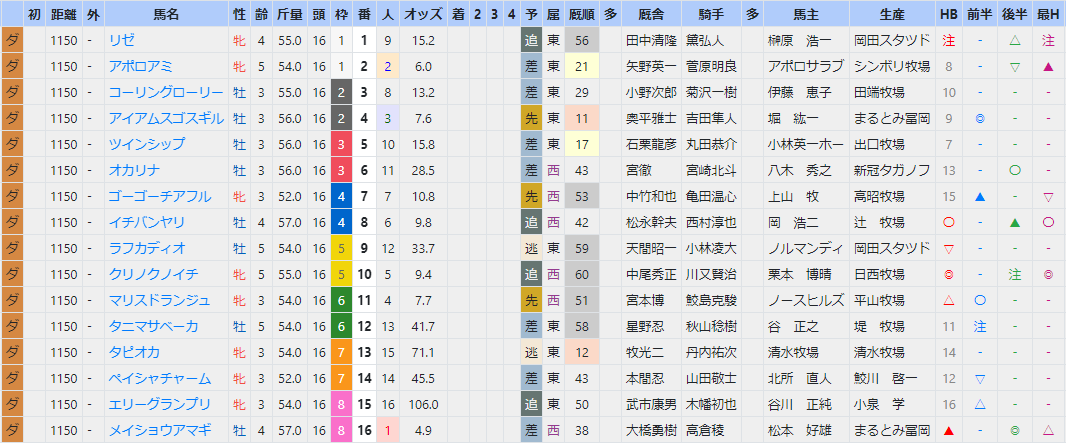Screen dimensions: 1066x443
Task: Click red ◎ in クリノクノイチ's HB column
Action: [948, 274]
